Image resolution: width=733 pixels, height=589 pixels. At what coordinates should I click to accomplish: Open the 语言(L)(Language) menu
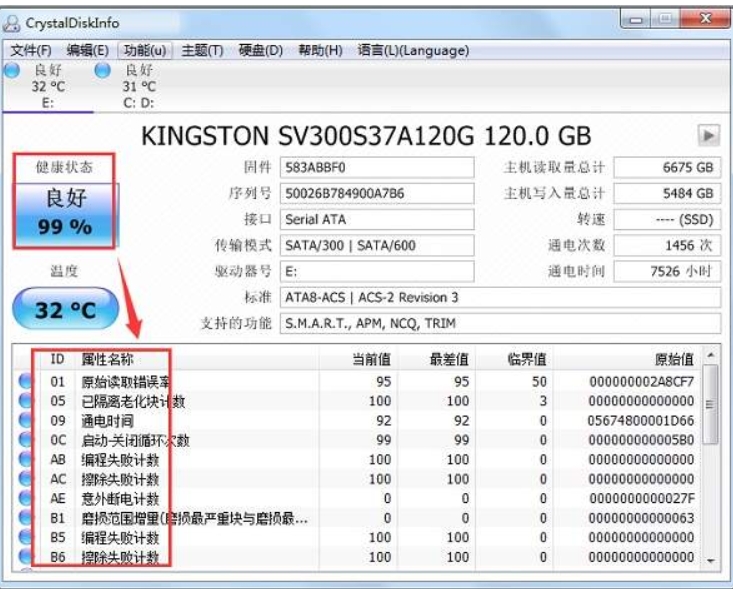(x=413, y=50)
